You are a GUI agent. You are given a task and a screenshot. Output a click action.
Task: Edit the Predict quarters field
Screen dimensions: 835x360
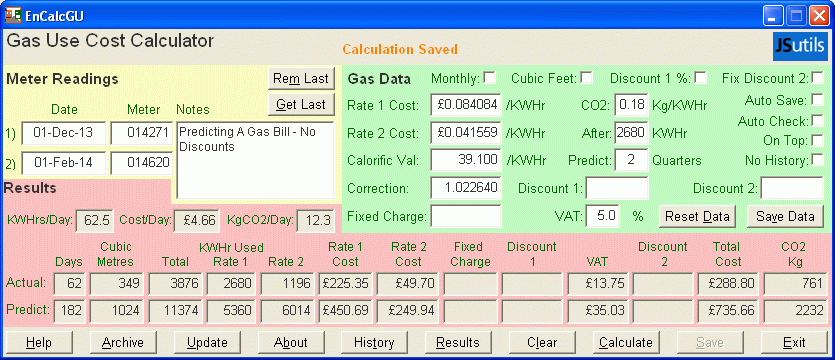632,160
